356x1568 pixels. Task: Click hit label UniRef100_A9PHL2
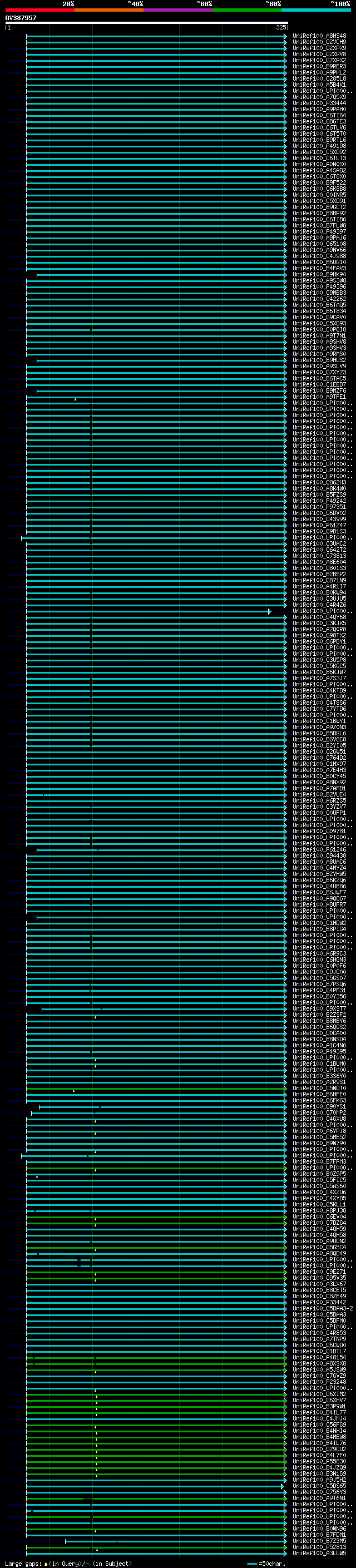[319, 72]
